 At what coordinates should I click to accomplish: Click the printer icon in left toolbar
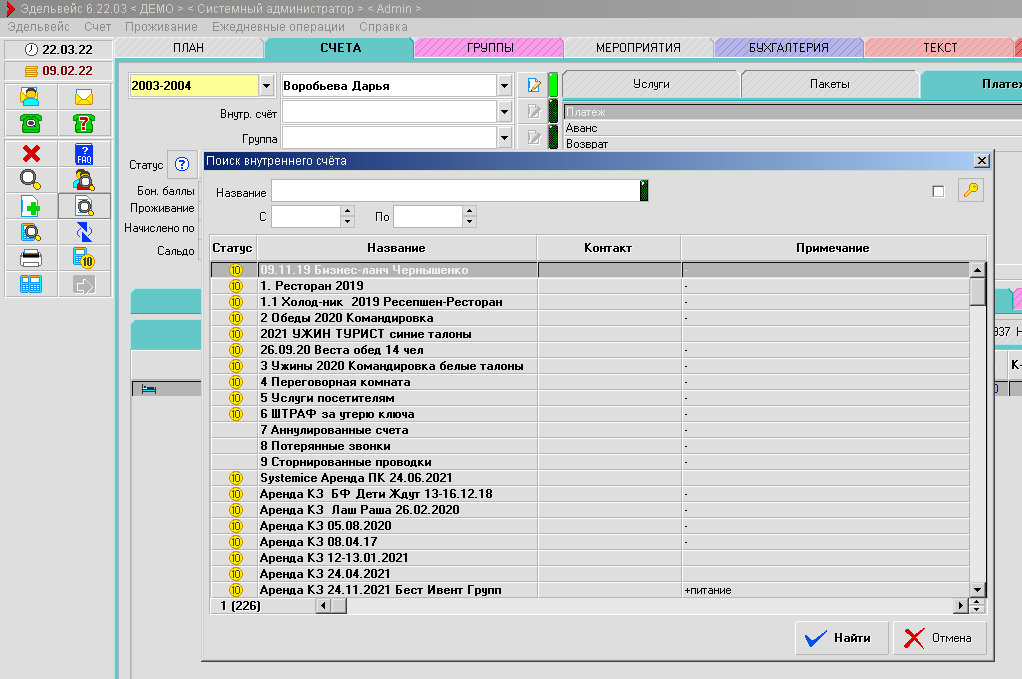point(31,258)
